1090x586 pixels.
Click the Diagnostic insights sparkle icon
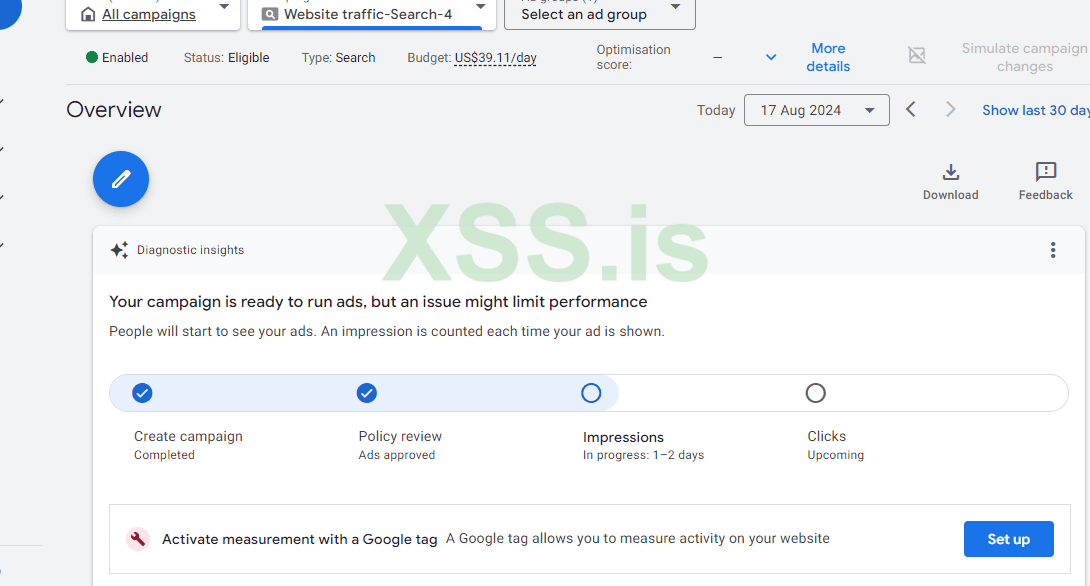pyautogui.click(x=120, y=250)
